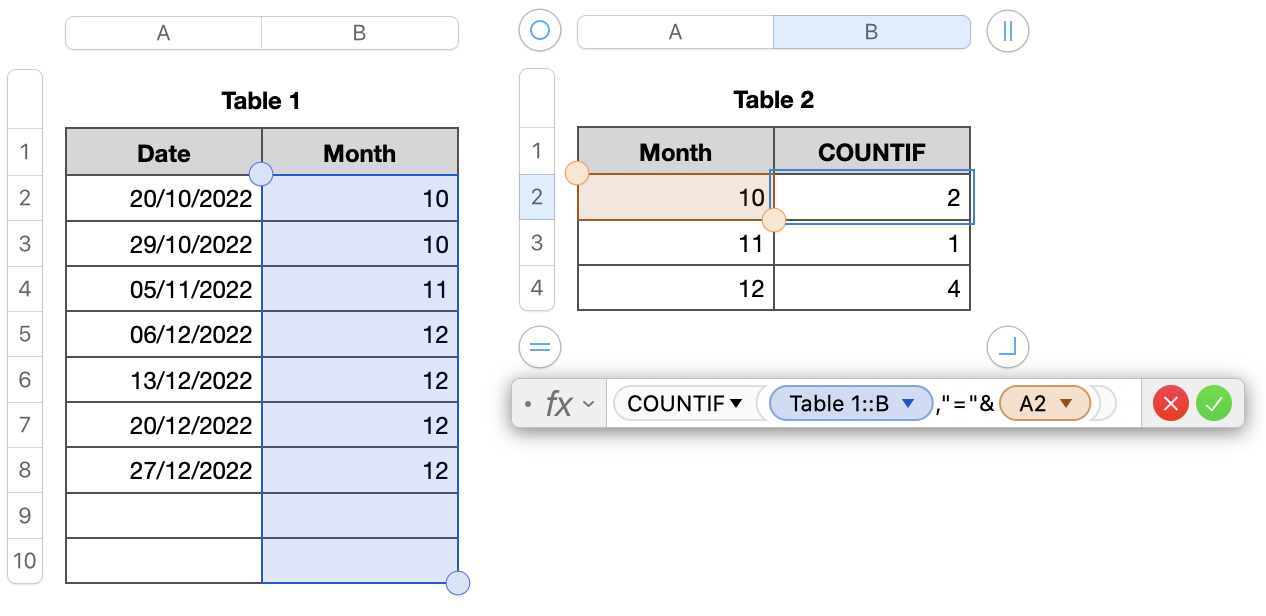
Task: Open the A2 reference token dropdown
Action: (1066, 404)
